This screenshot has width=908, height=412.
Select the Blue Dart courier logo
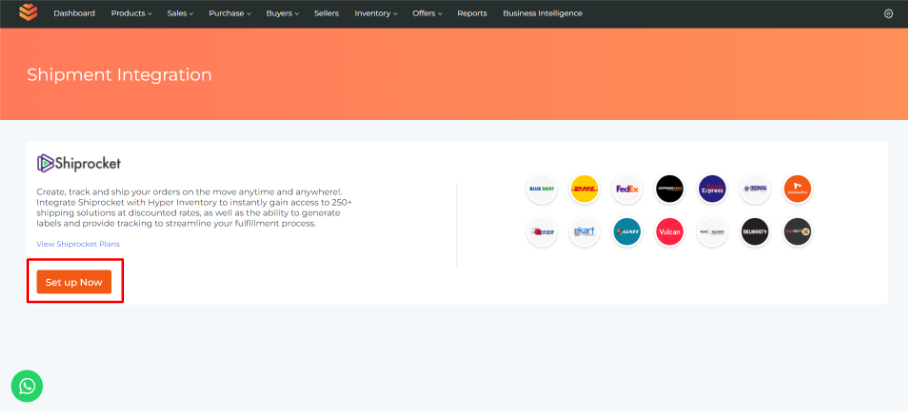click(541, 189)
